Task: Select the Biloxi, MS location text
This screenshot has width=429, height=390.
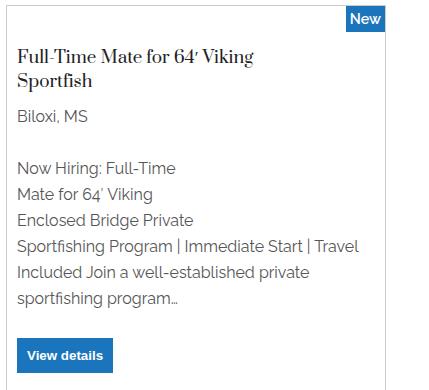Action: 52,117
